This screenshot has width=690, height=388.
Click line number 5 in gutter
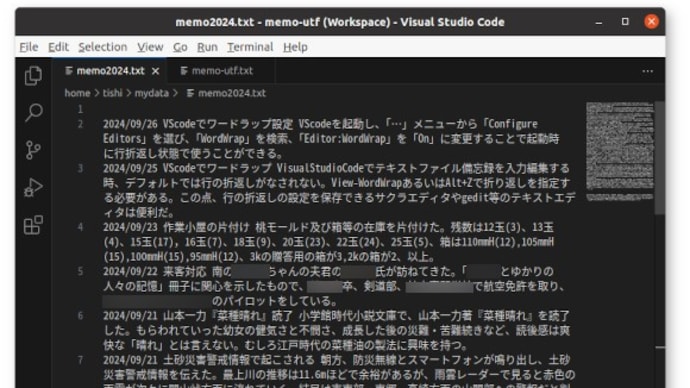pos(80,271)
